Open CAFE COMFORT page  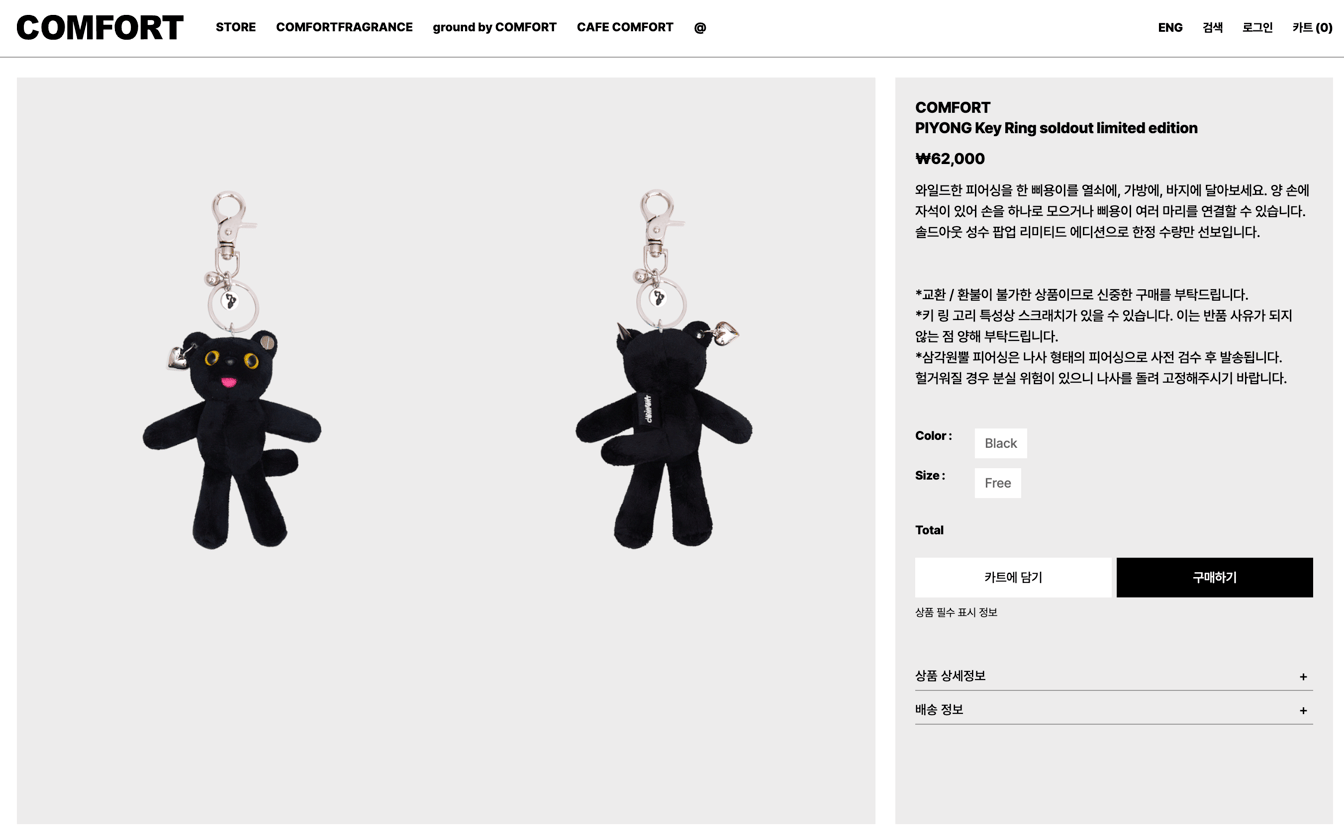pos(625,28)
